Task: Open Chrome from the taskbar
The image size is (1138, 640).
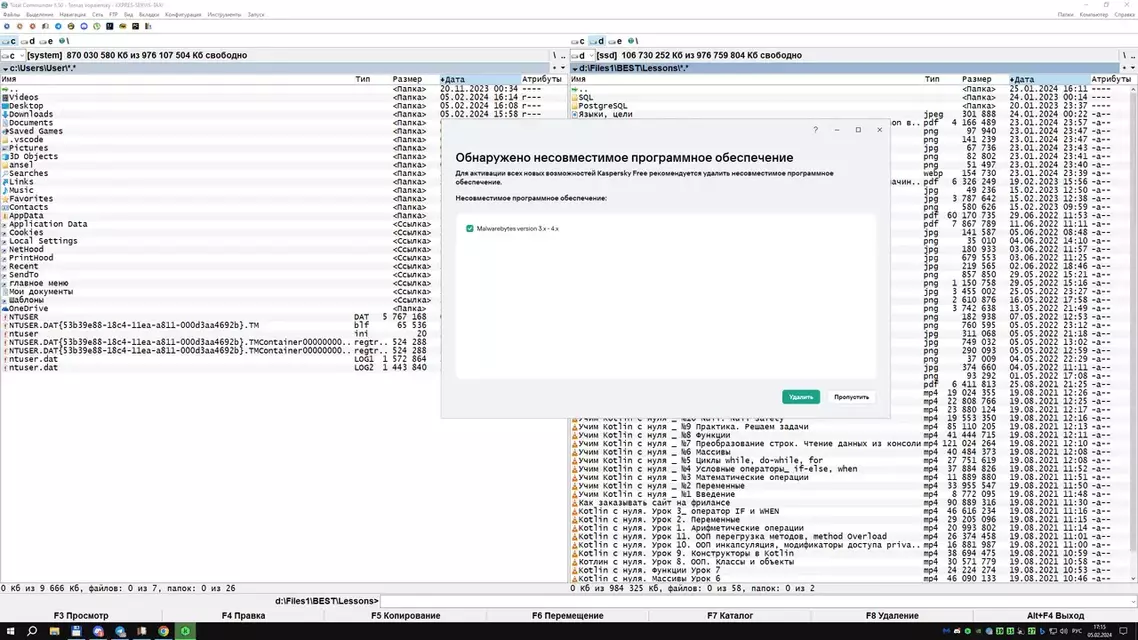Action: 164,631
